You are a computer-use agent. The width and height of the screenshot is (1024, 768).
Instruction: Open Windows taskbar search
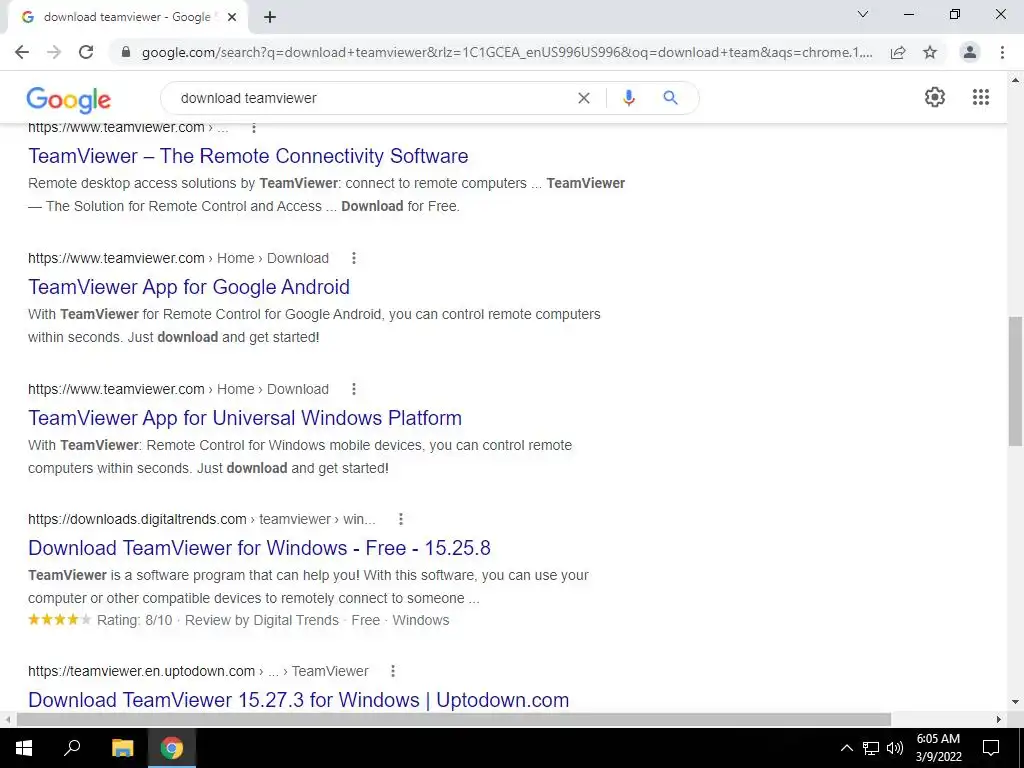72,748
